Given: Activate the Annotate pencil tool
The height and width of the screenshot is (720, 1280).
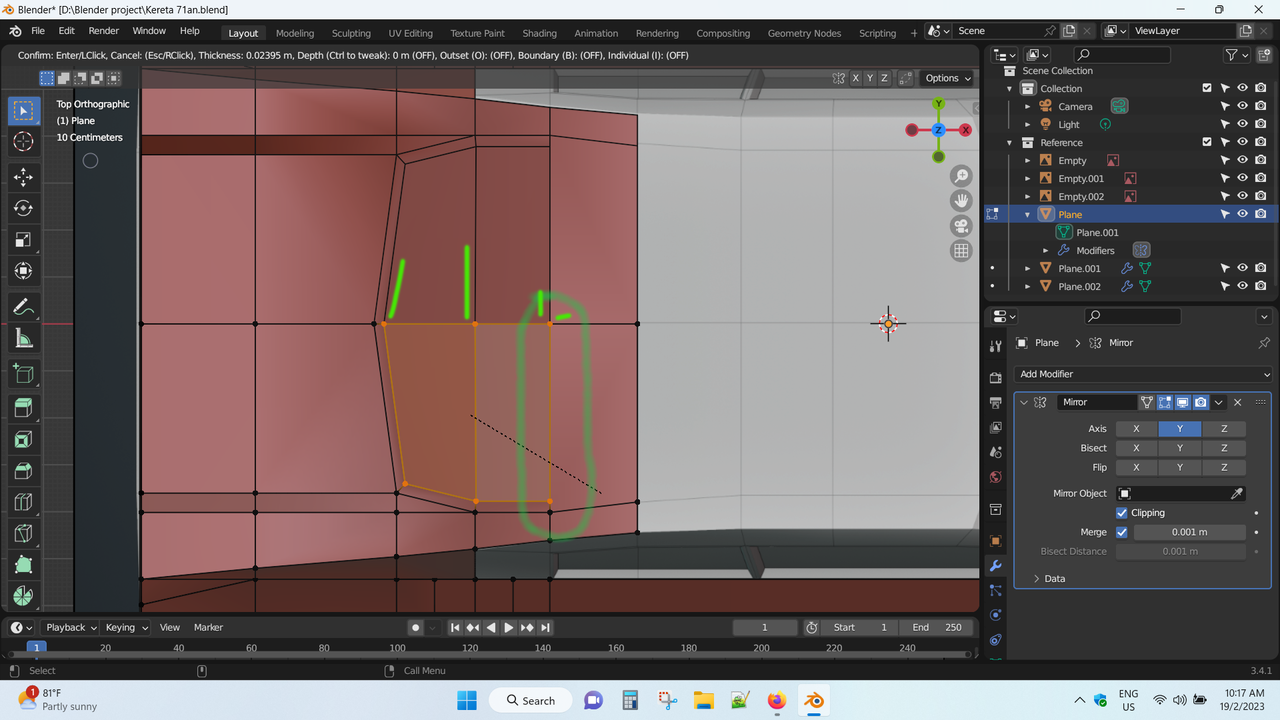Looking at the screenshot, I should [23, 307].
